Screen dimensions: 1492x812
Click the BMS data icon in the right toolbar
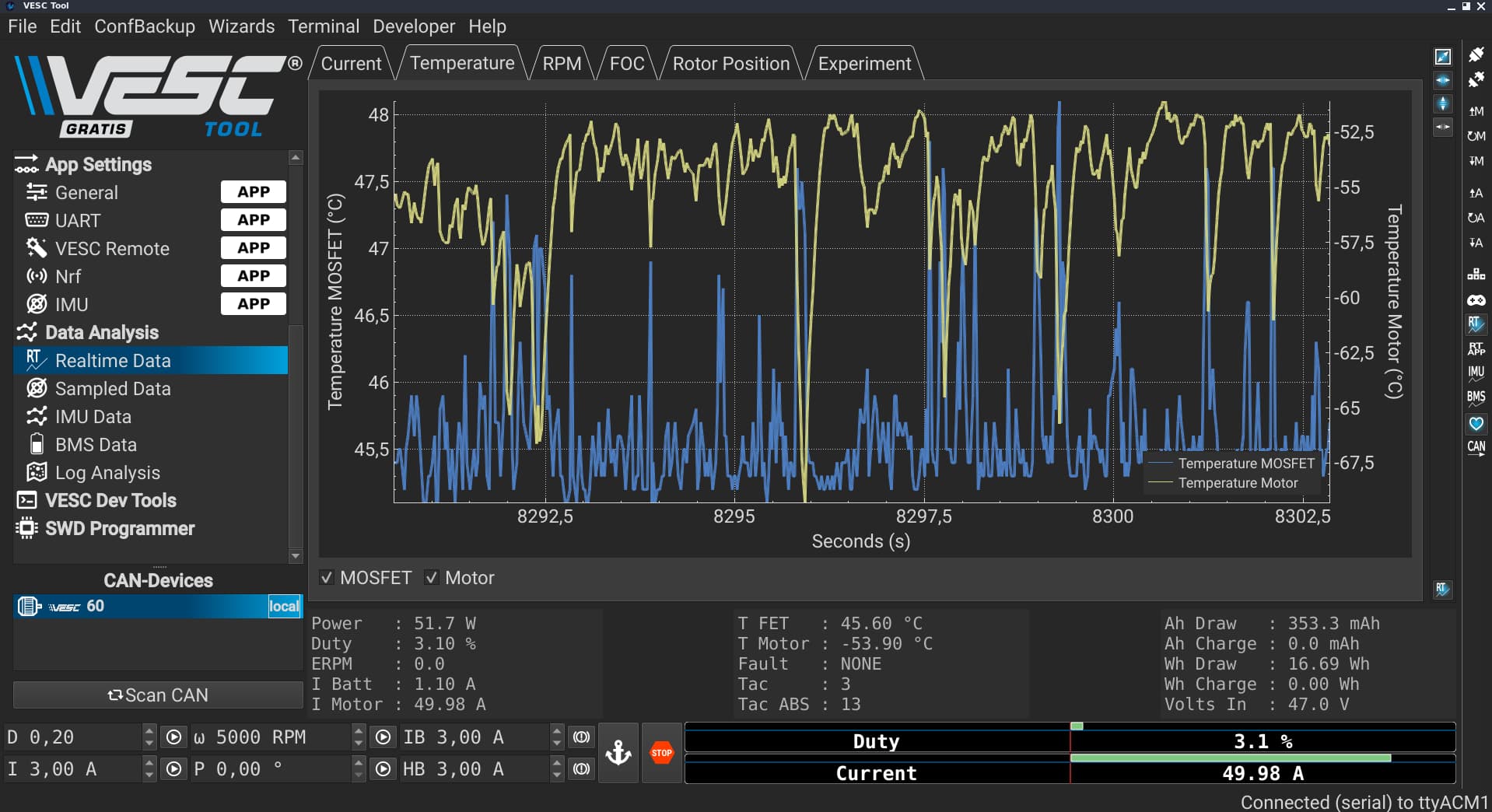[x=1476, y=397]
